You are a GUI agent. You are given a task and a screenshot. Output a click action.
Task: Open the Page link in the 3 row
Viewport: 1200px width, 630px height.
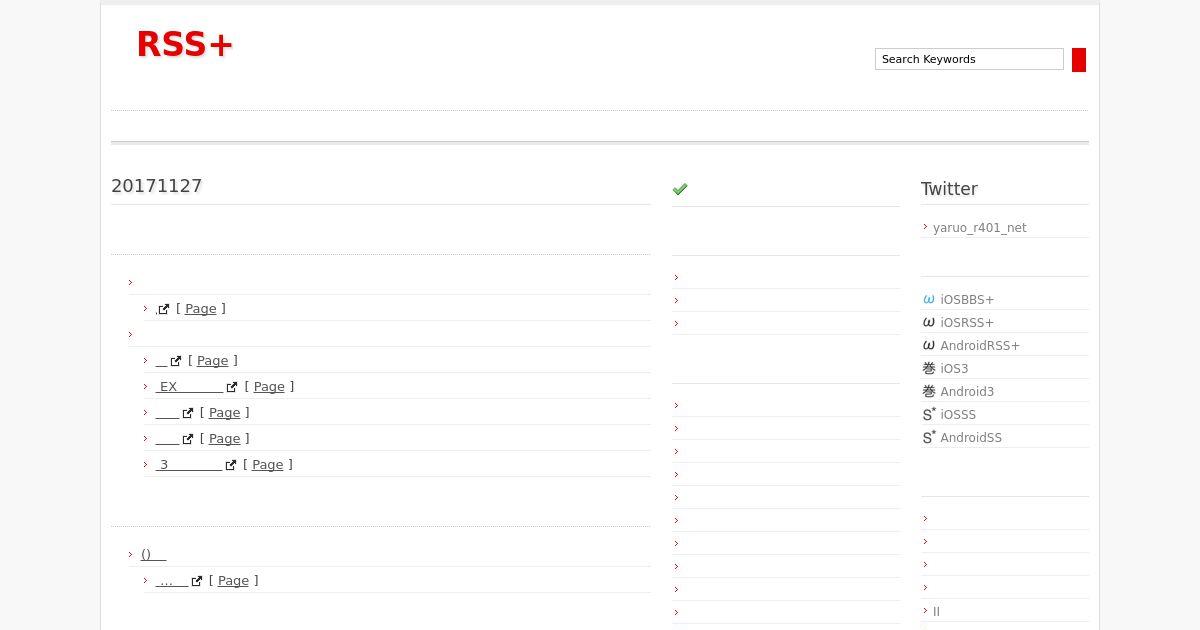268,465
